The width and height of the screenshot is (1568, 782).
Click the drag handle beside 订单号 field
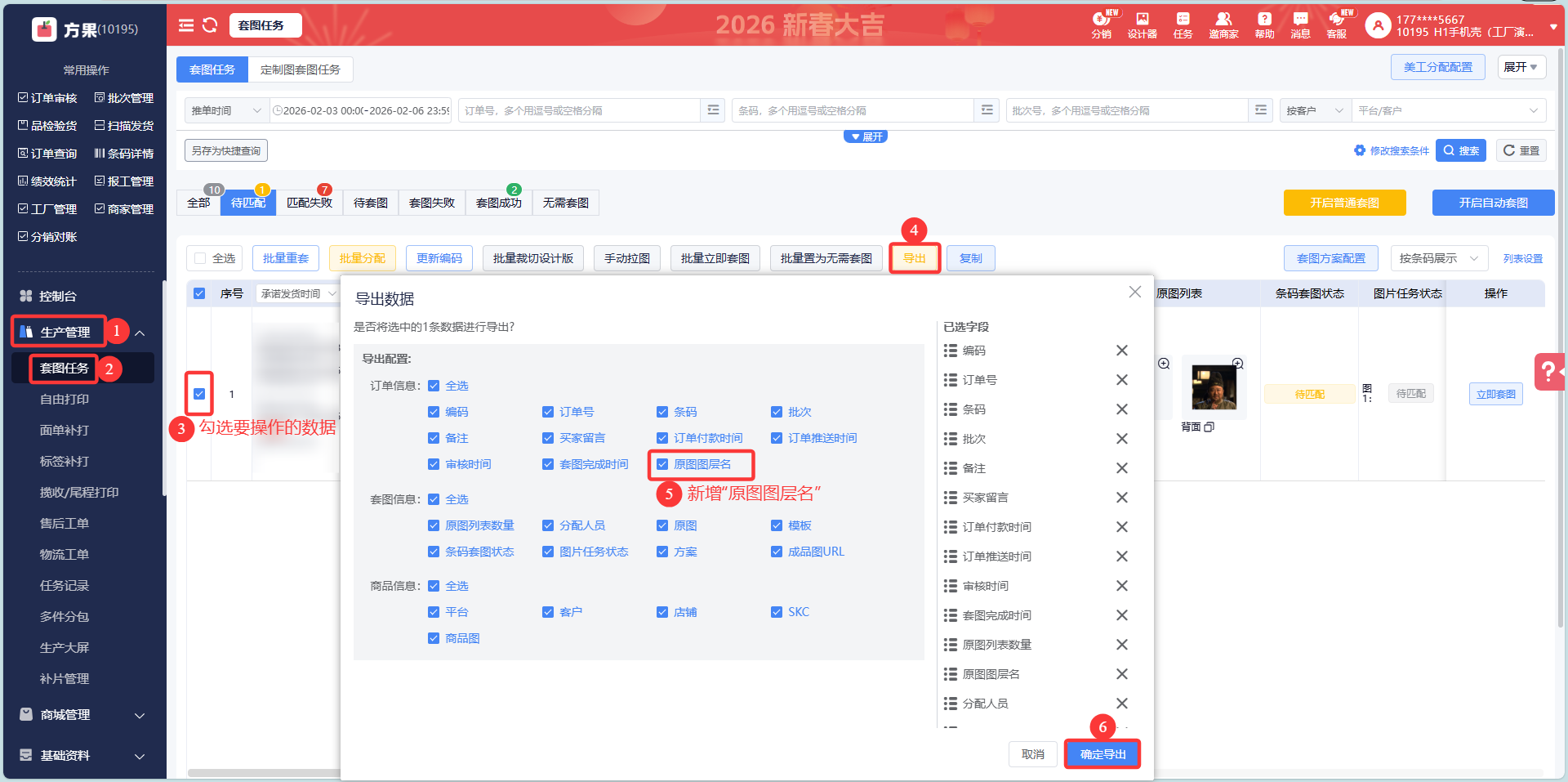pos(951,380)
